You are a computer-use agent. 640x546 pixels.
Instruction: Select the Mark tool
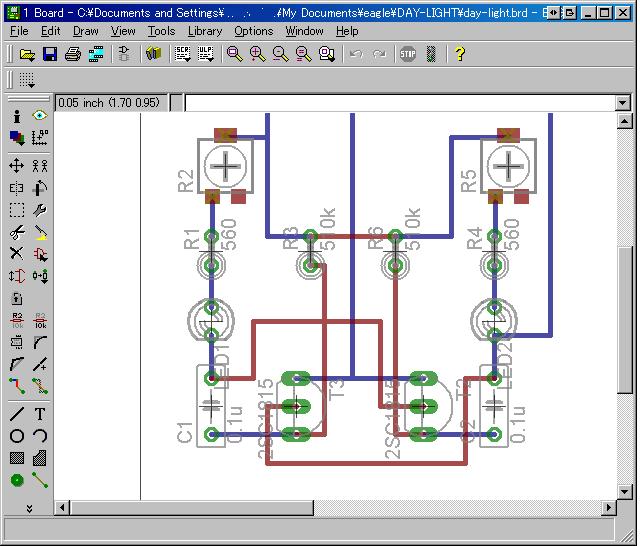point(40,138)
